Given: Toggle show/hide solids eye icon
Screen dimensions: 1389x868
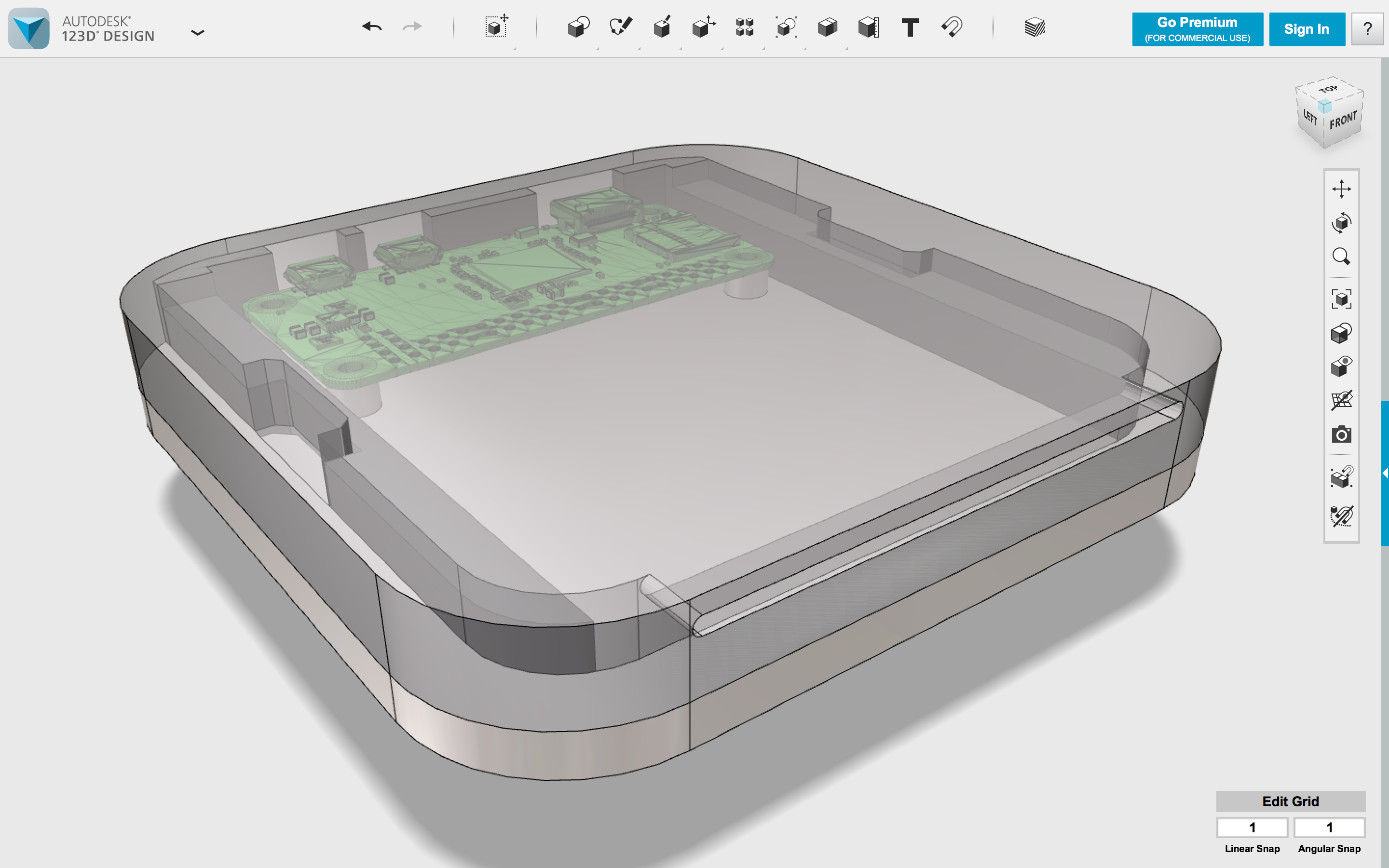Looking at the screenshot, I should 1341,366.
